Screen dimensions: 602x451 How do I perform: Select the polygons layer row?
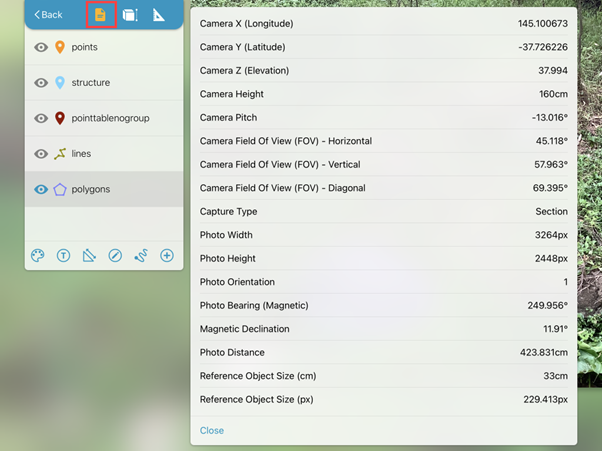coord(104,189)
